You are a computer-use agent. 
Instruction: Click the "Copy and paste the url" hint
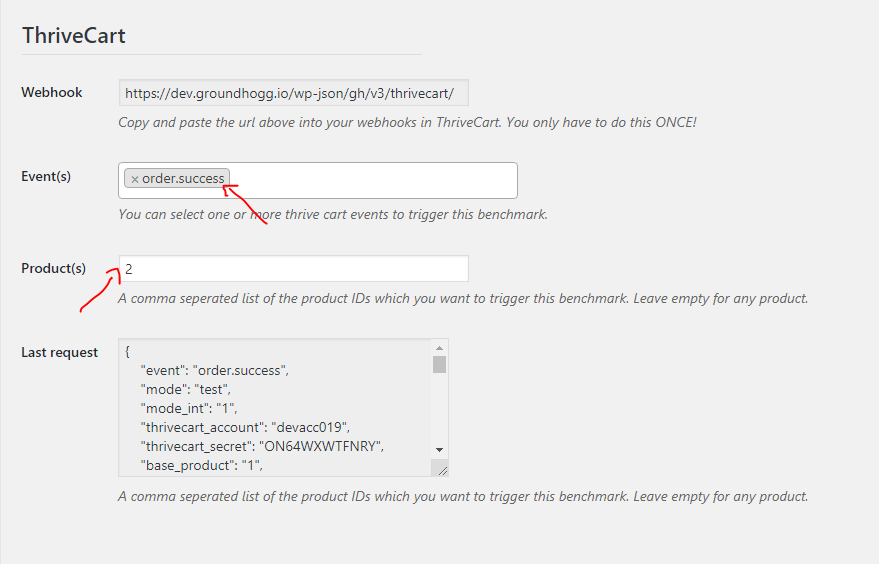[x=407, y=122]
